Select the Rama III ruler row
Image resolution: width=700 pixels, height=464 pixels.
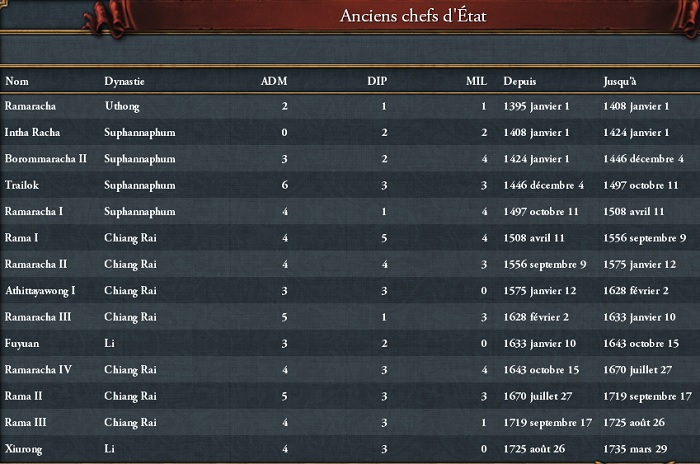tap(350, 422)
